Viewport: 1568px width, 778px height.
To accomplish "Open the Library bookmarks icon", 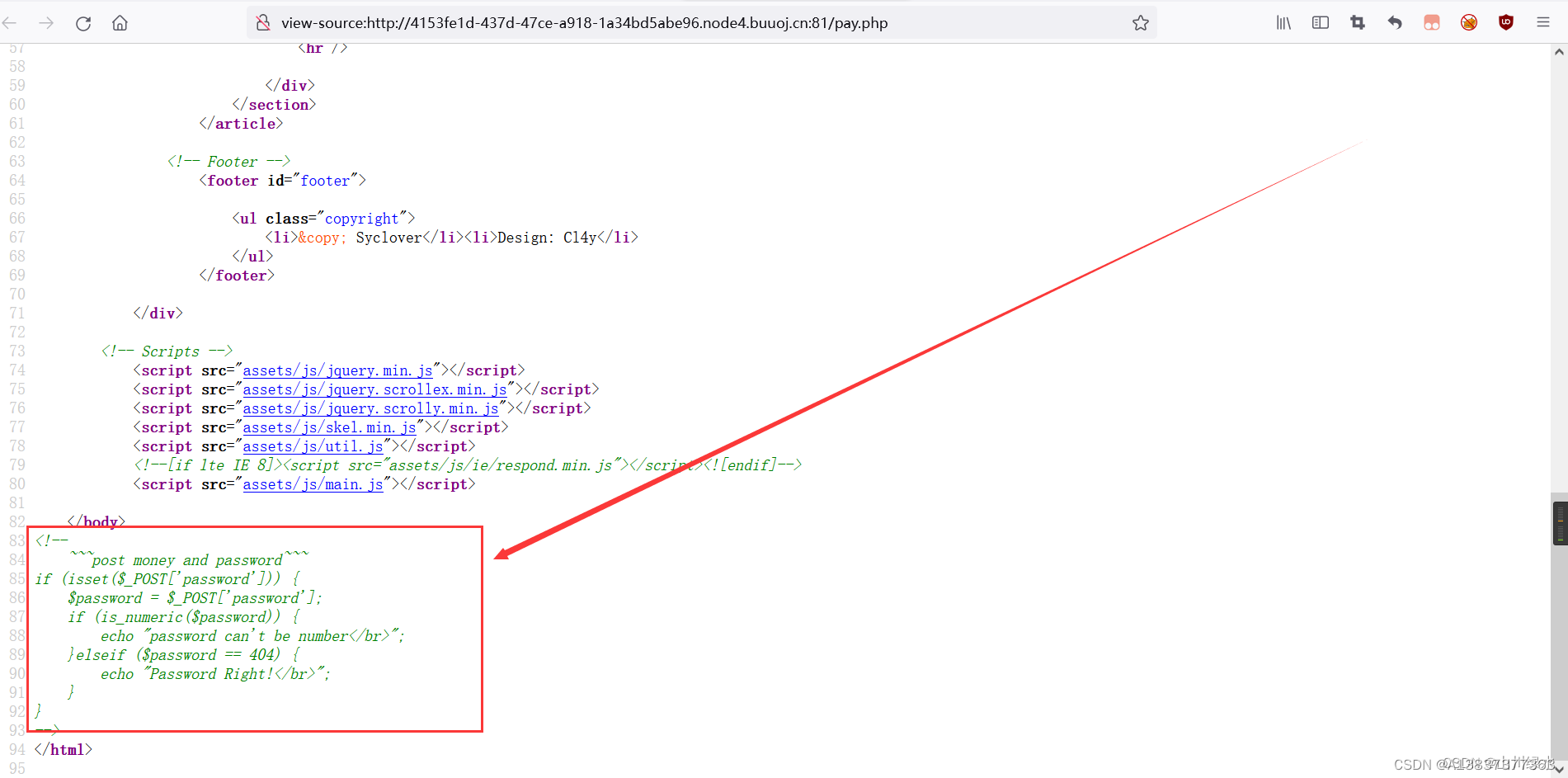I will click(1283, 23).
